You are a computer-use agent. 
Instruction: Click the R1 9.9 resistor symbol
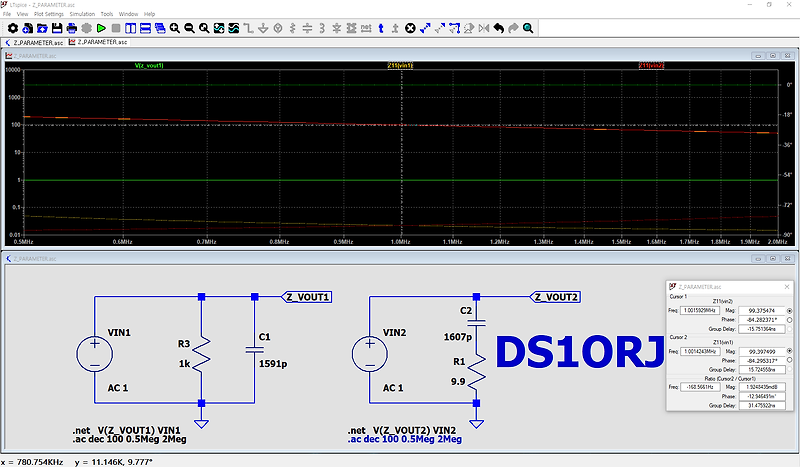coord(476,372)
